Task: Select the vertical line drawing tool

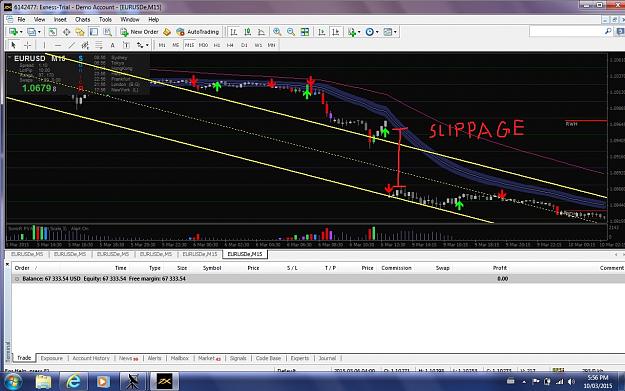Action: 44,45
